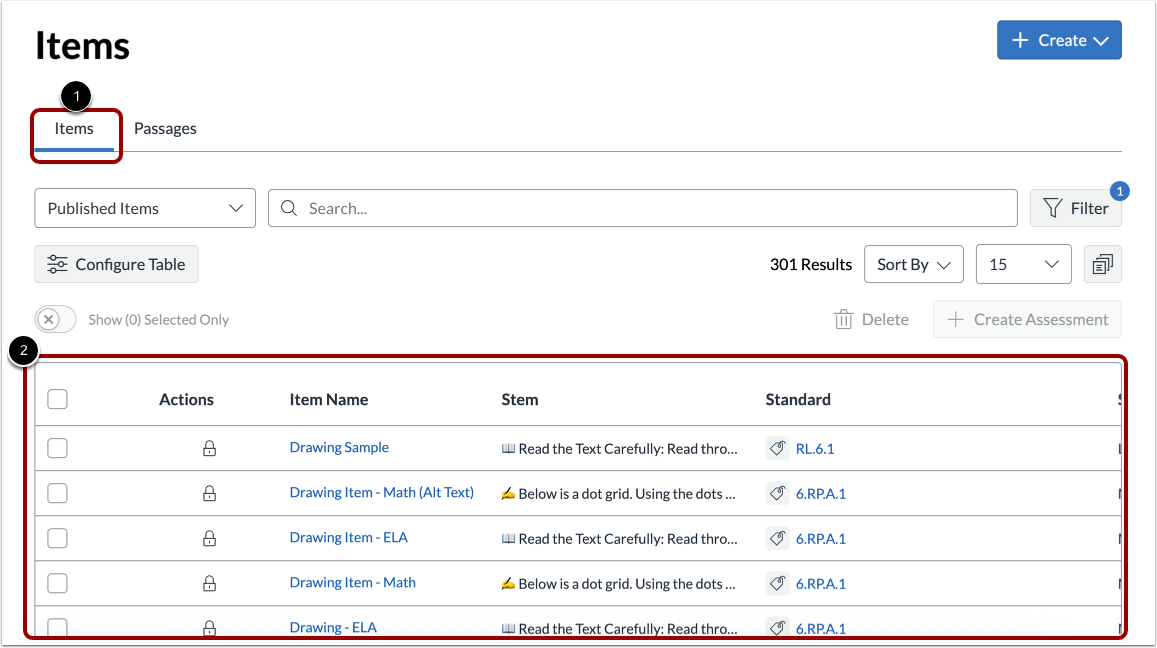Click the Configure Table sliders icon
Image resolution: width=1157 pixels, height=648 pixels.
pos(57,264)
